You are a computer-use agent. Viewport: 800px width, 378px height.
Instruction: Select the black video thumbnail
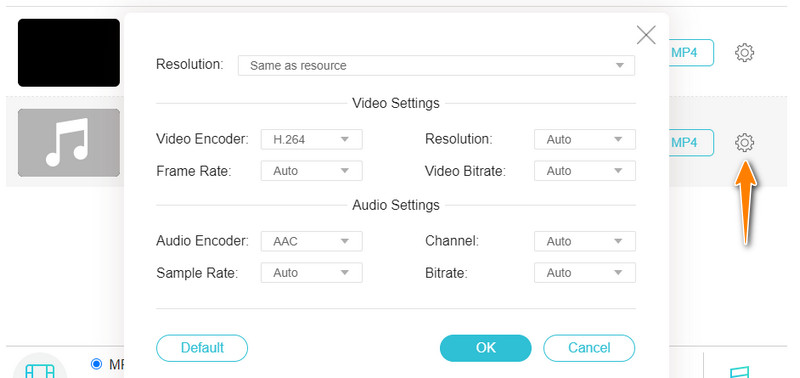click(69, 53)
